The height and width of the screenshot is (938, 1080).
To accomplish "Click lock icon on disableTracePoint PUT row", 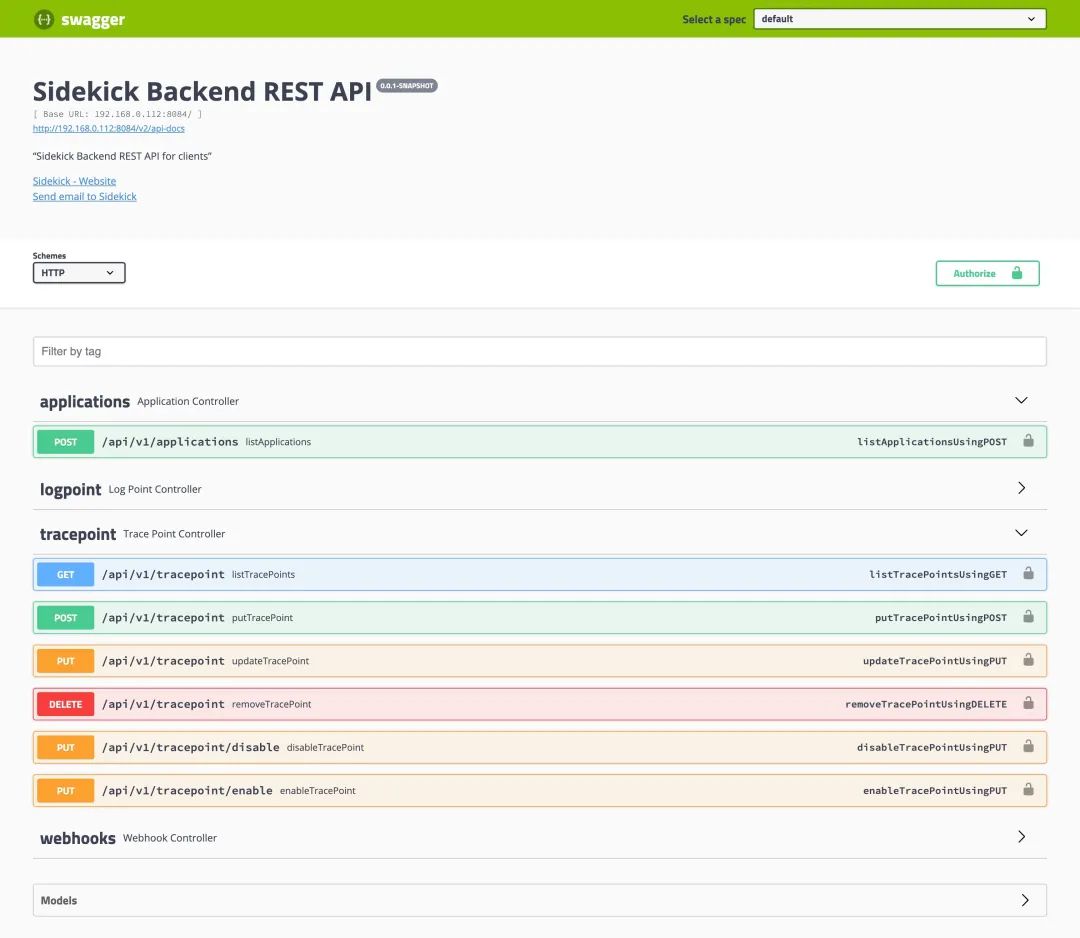I will [x=1028, y=747].
